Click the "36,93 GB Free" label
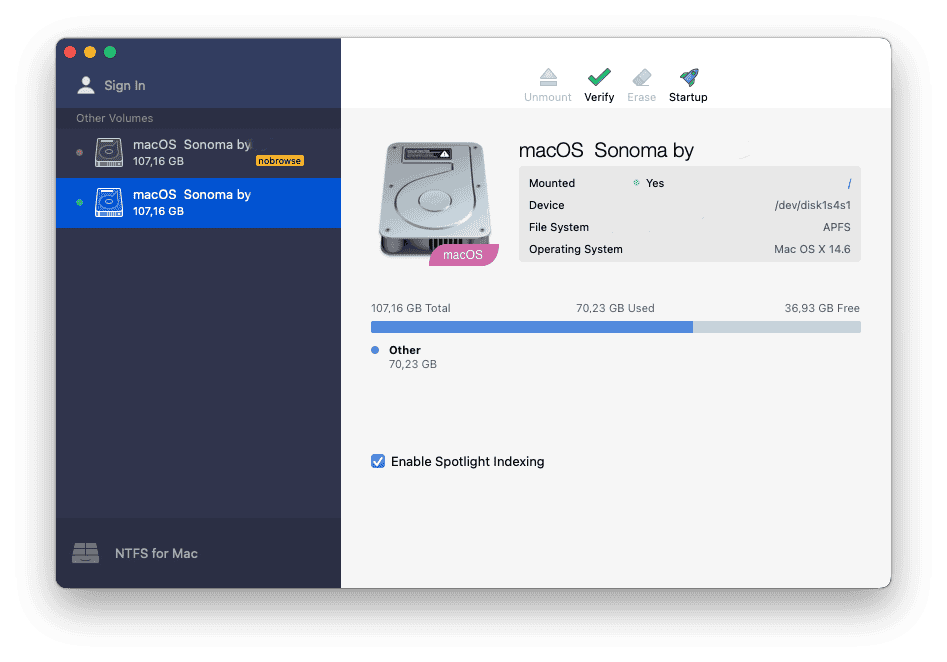The height and width of the screenshot is (662, 947). 822,308
